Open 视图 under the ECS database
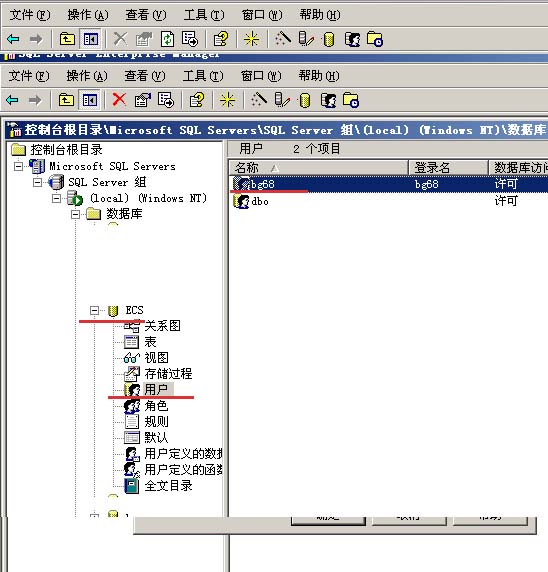Screen dimensions: 548x572 [x=157, y=358]
